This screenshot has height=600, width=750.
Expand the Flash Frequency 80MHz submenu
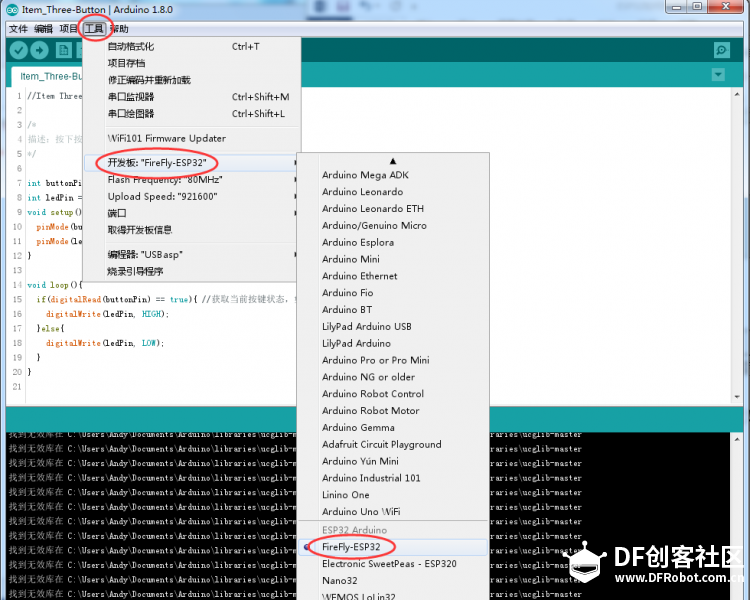click(x=191, y=179)
